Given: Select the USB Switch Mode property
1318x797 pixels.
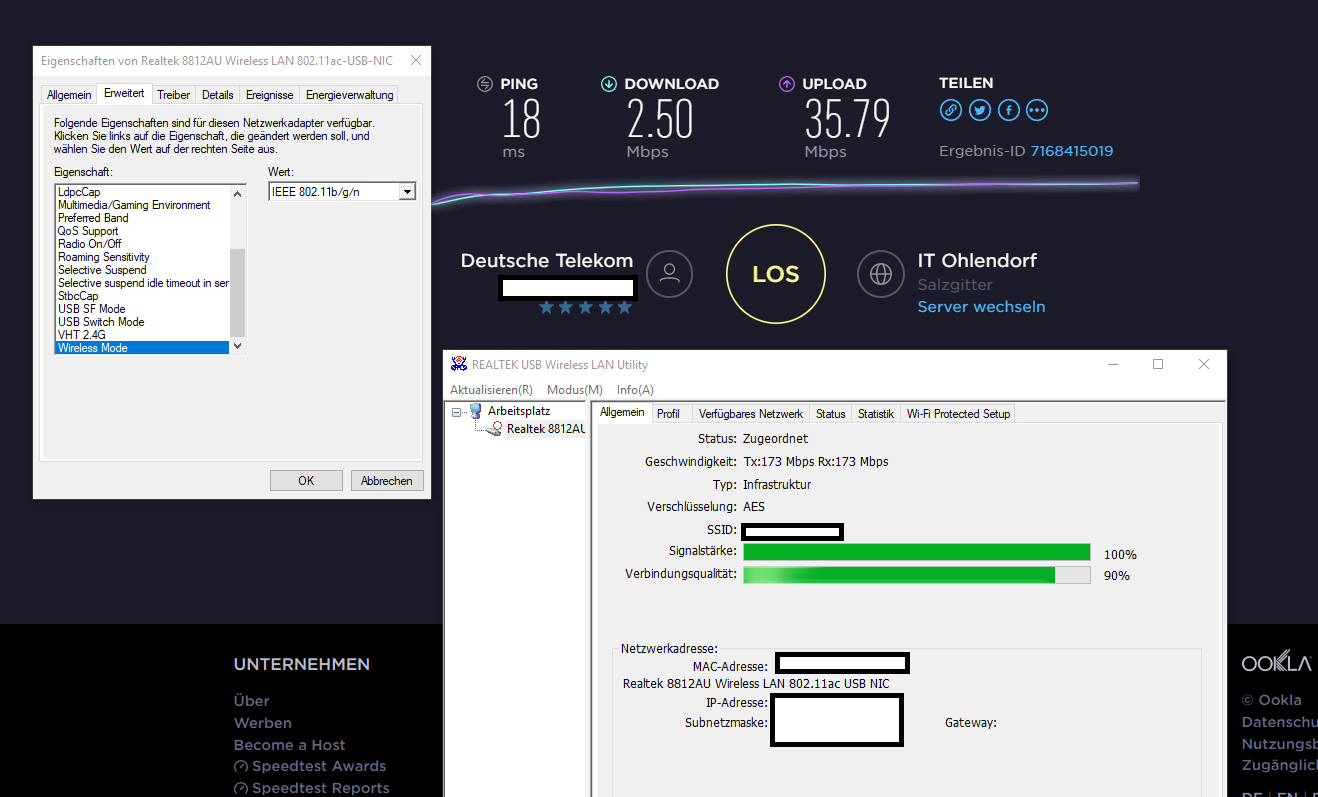Looking at the screenshot, I should pos(142,322).
